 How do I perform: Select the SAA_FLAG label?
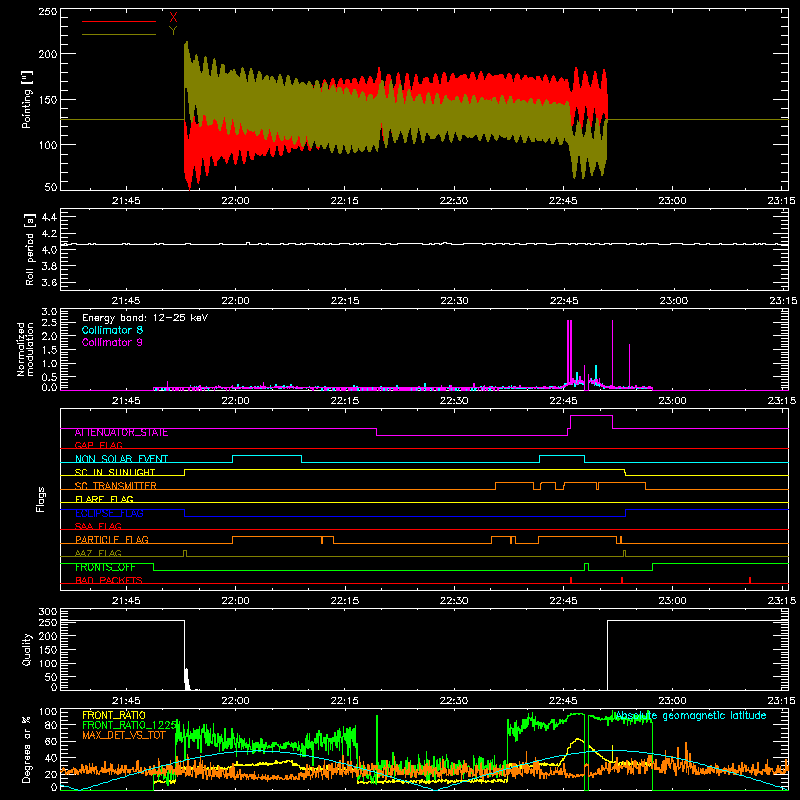pyautogui.click(x=98, y=527)
